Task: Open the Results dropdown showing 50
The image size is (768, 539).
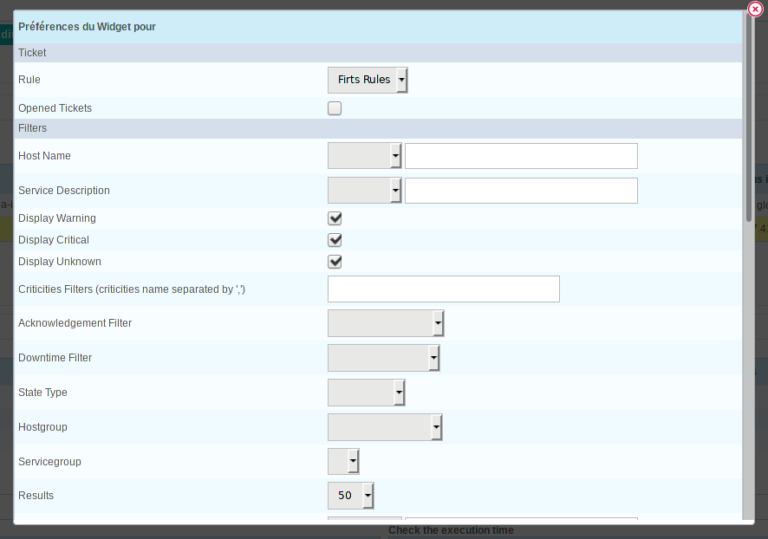Action: click(351, 495)
